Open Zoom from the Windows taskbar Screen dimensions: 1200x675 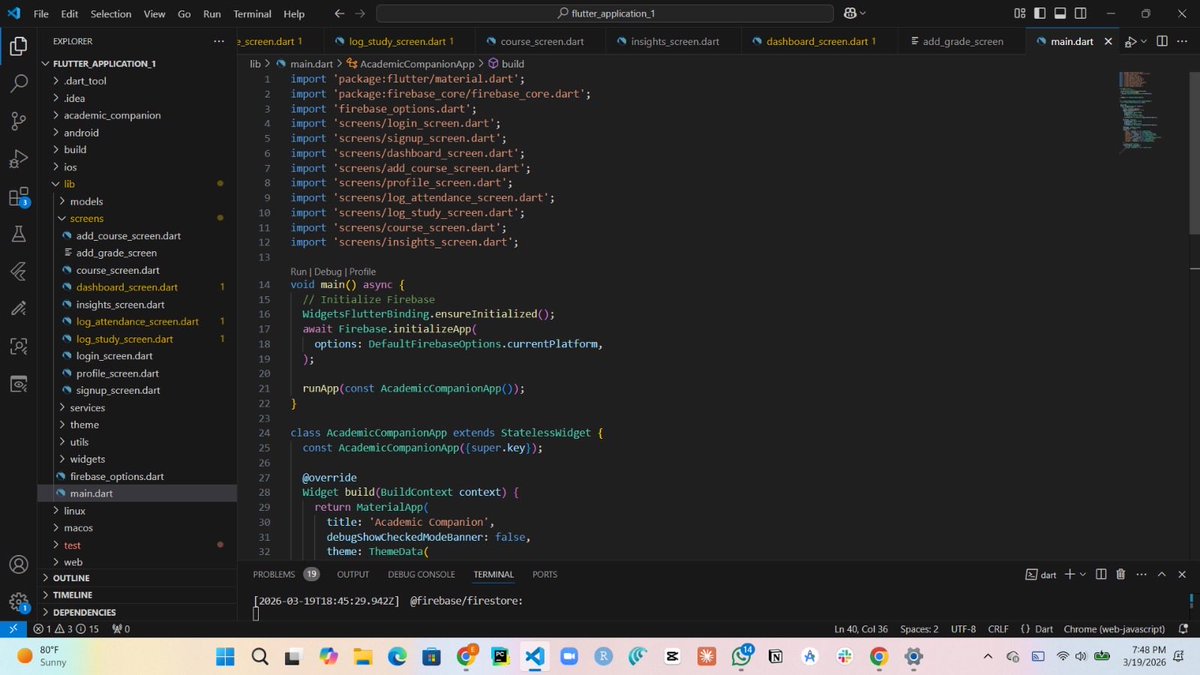coord(569,656)
